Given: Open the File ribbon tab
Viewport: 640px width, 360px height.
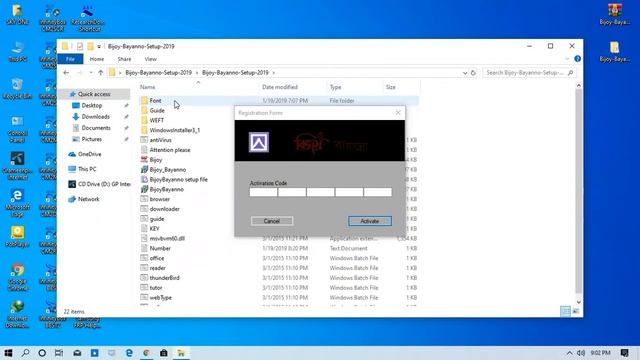Looking at the screenshot, I should pyautogui.click(x=70, y=59).
